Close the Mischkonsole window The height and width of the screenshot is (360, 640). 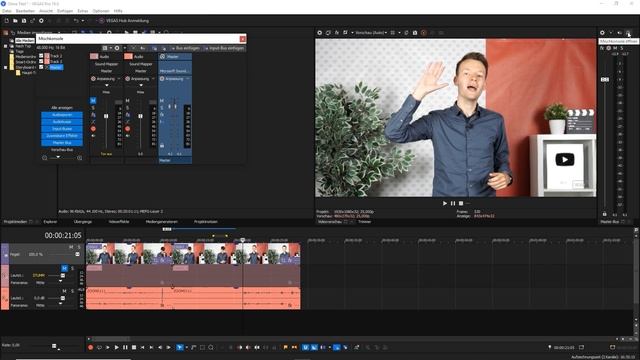tap(242, 39)
